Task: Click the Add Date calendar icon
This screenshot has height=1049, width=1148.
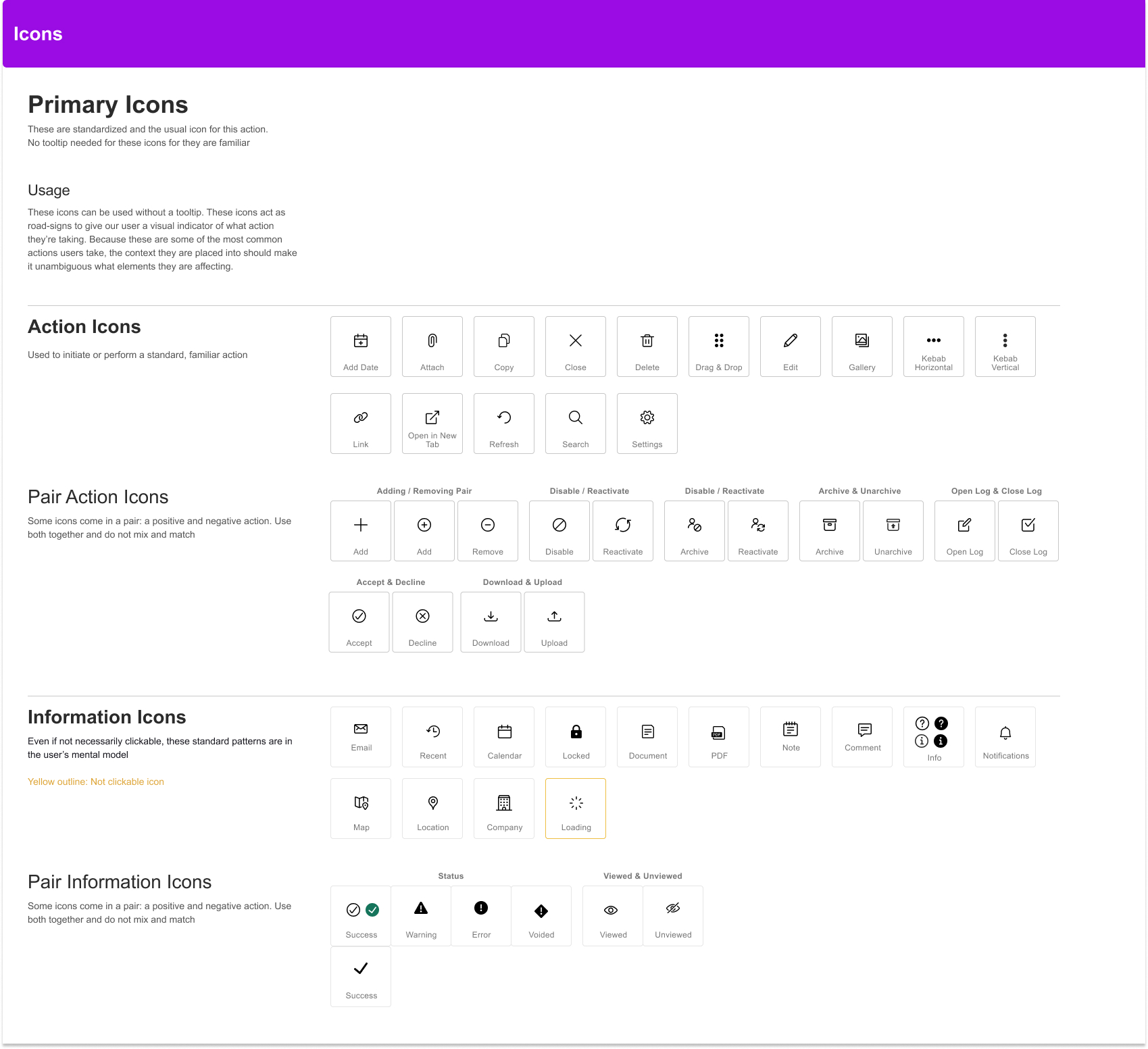Action: [361, 341]
